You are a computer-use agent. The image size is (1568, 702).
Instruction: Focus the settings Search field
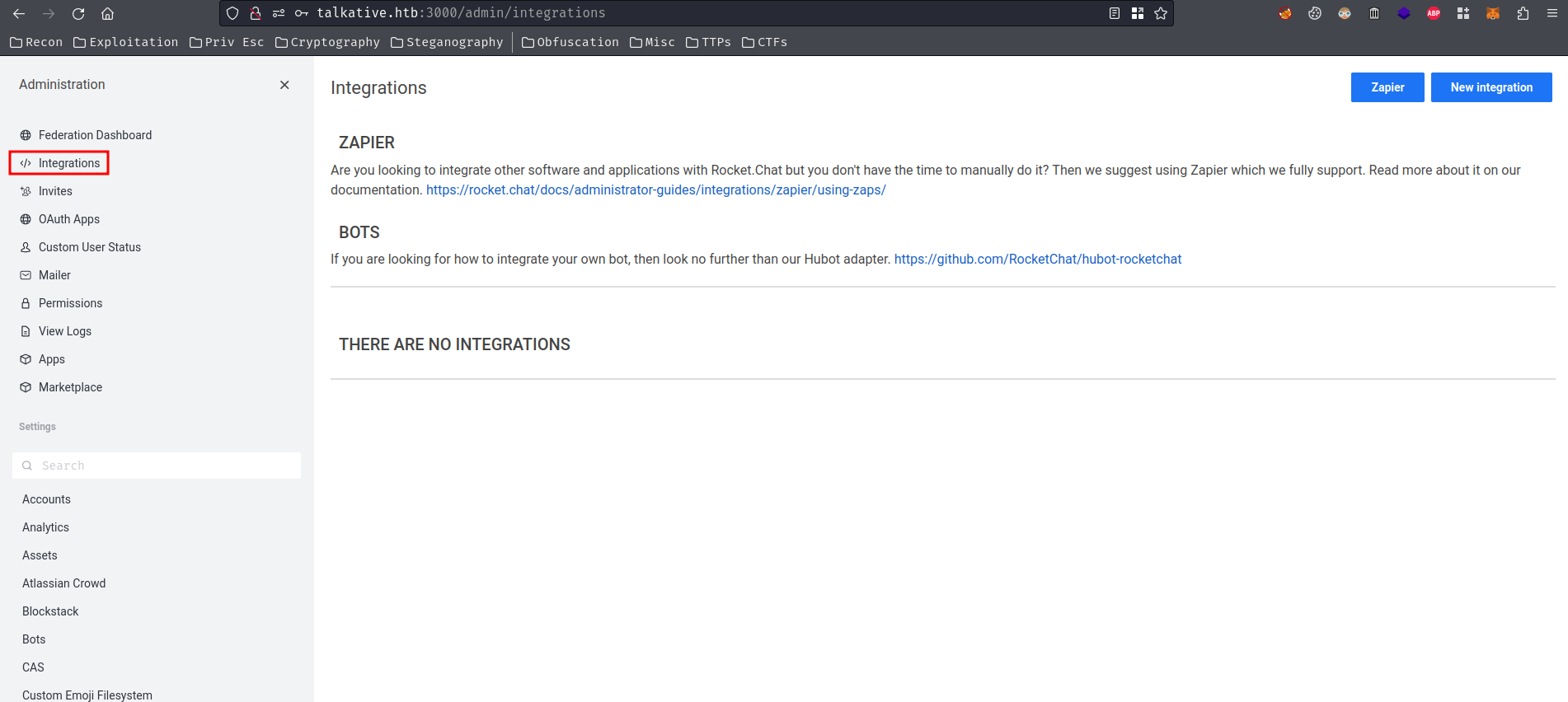pyautogui.click(x=157, y=466)
